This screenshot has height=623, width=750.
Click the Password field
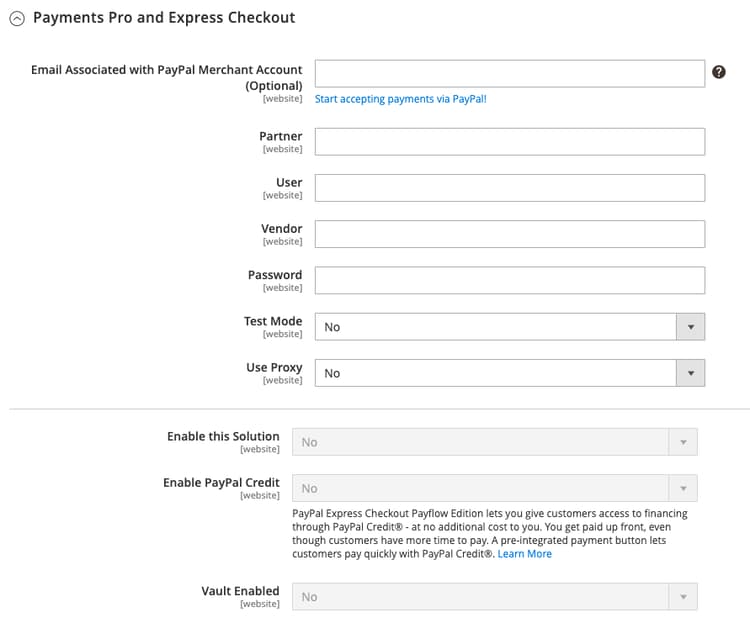pos(510,280)
